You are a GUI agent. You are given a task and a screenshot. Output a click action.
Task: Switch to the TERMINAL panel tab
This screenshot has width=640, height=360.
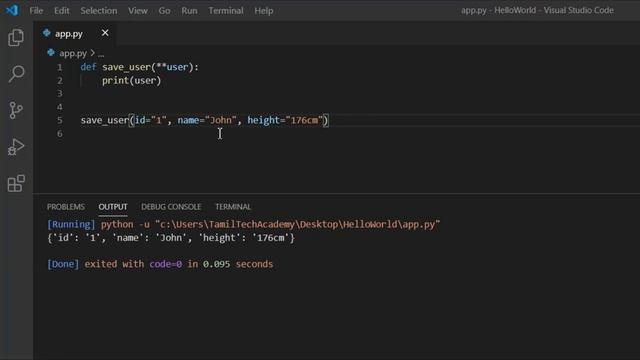233,207
